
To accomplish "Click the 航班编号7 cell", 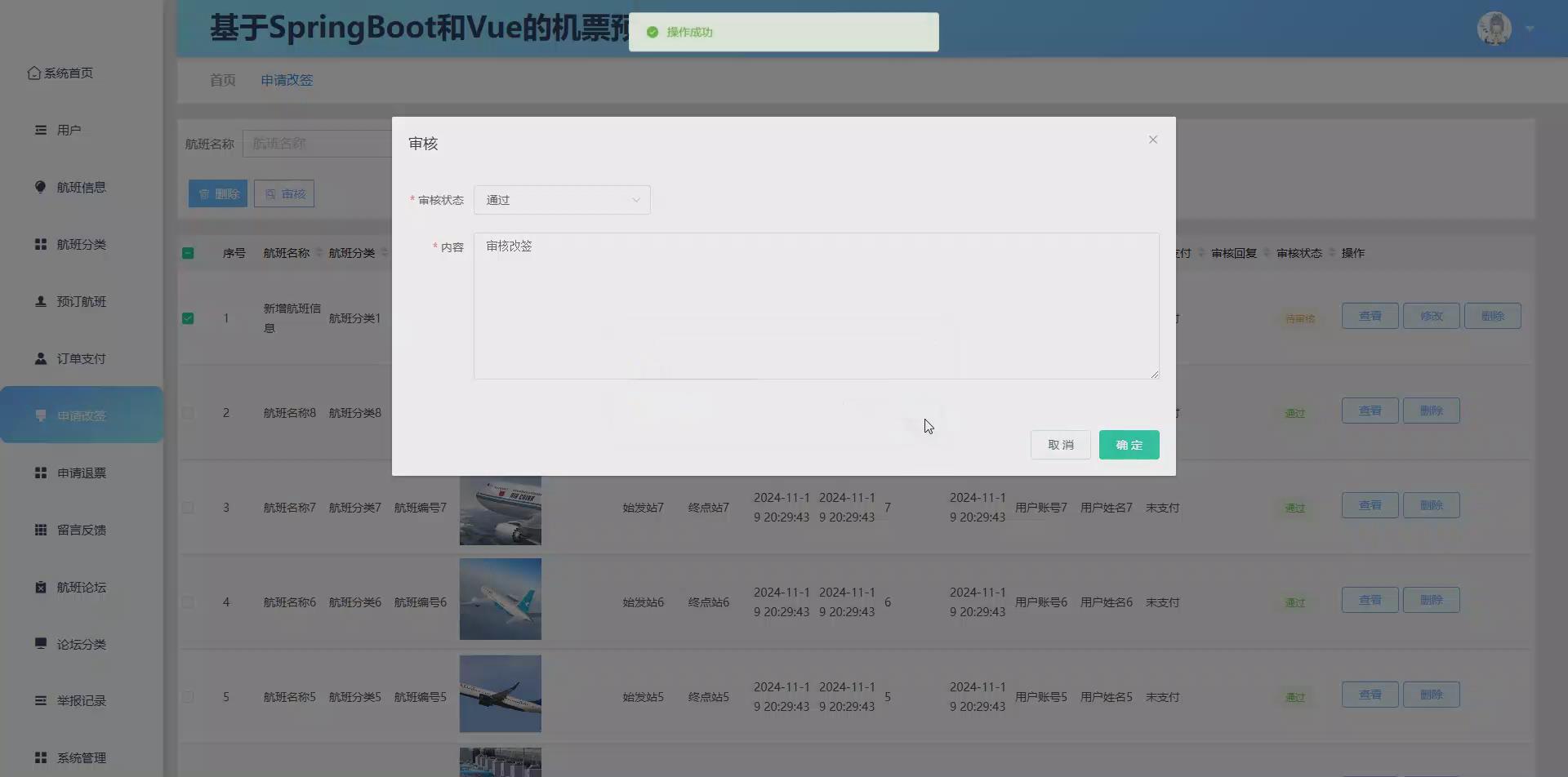I will (x=421, y=508).
